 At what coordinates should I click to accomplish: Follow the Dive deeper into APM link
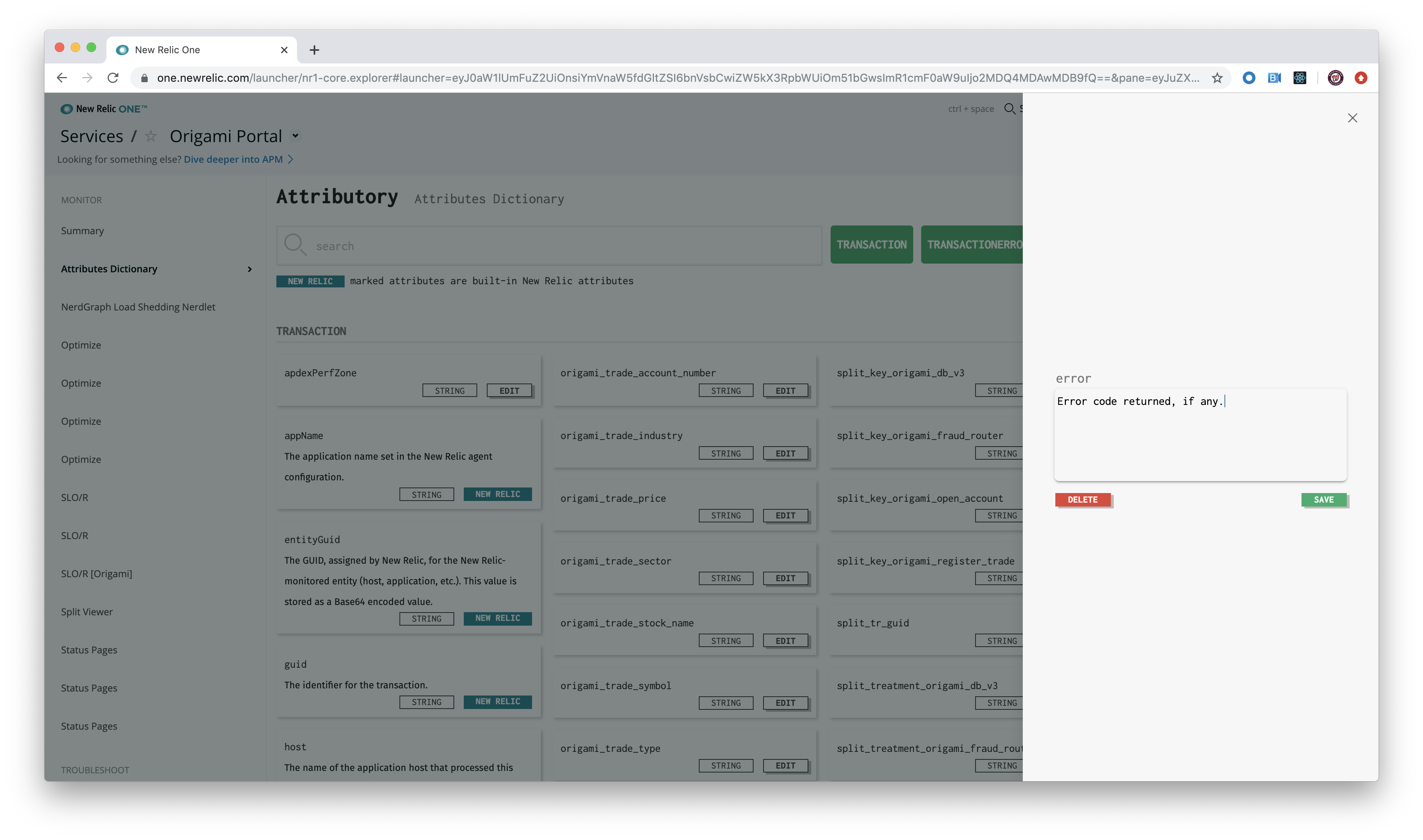click(233, 160)
